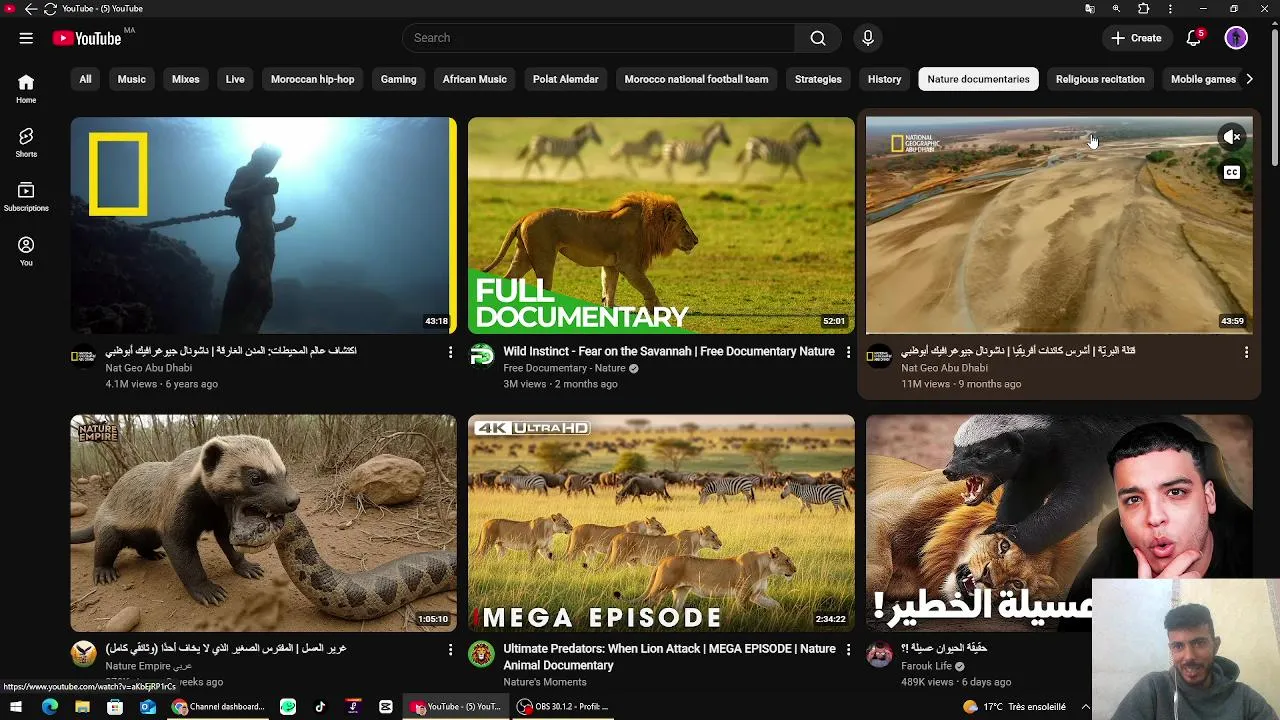The image size is (1280, 720).
Task: Select the Polat Alemdar chip
Action: point(566,79)
